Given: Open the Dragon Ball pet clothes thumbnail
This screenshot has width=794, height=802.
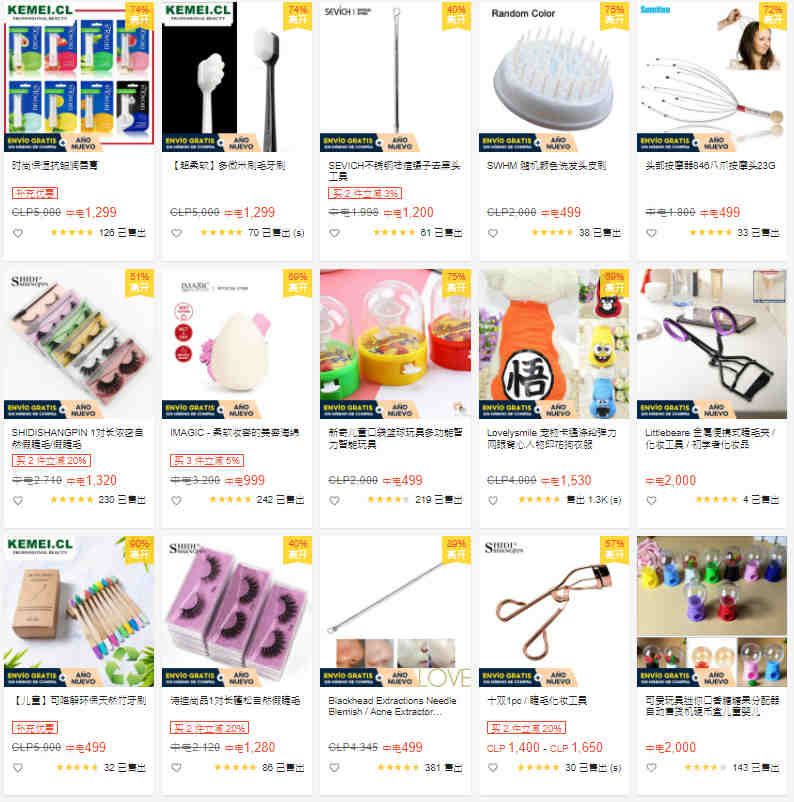Looking at the screenshot, I should click(x=554, y=344).
